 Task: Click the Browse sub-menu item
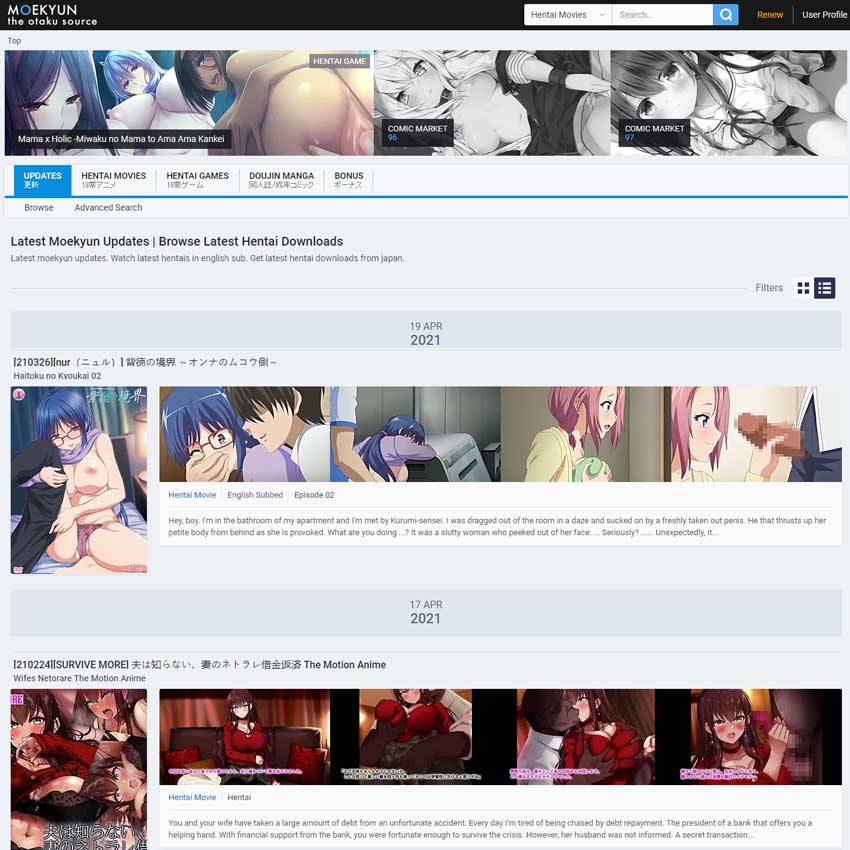(x=39, y=208)
